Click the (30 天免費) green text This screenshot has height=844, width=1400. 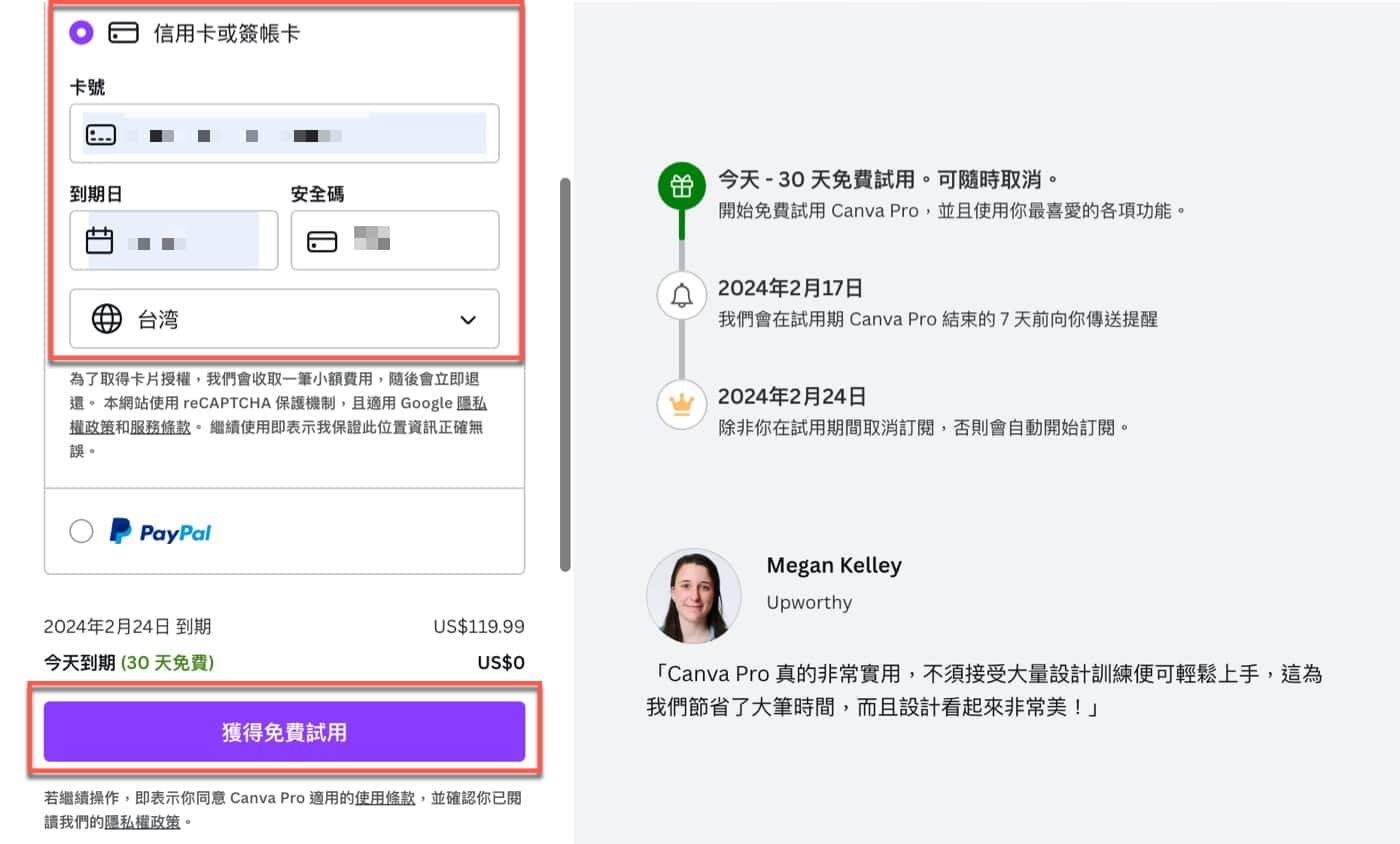tap(167, 662)
